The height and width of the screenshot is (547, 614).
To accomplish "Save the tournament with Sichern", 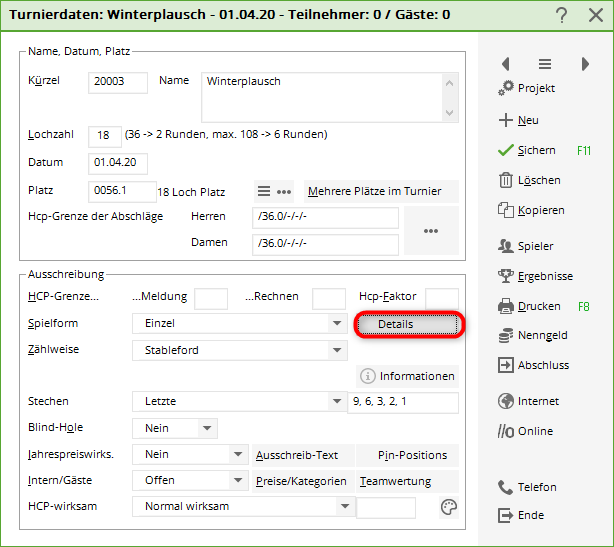I will (536, 150).
